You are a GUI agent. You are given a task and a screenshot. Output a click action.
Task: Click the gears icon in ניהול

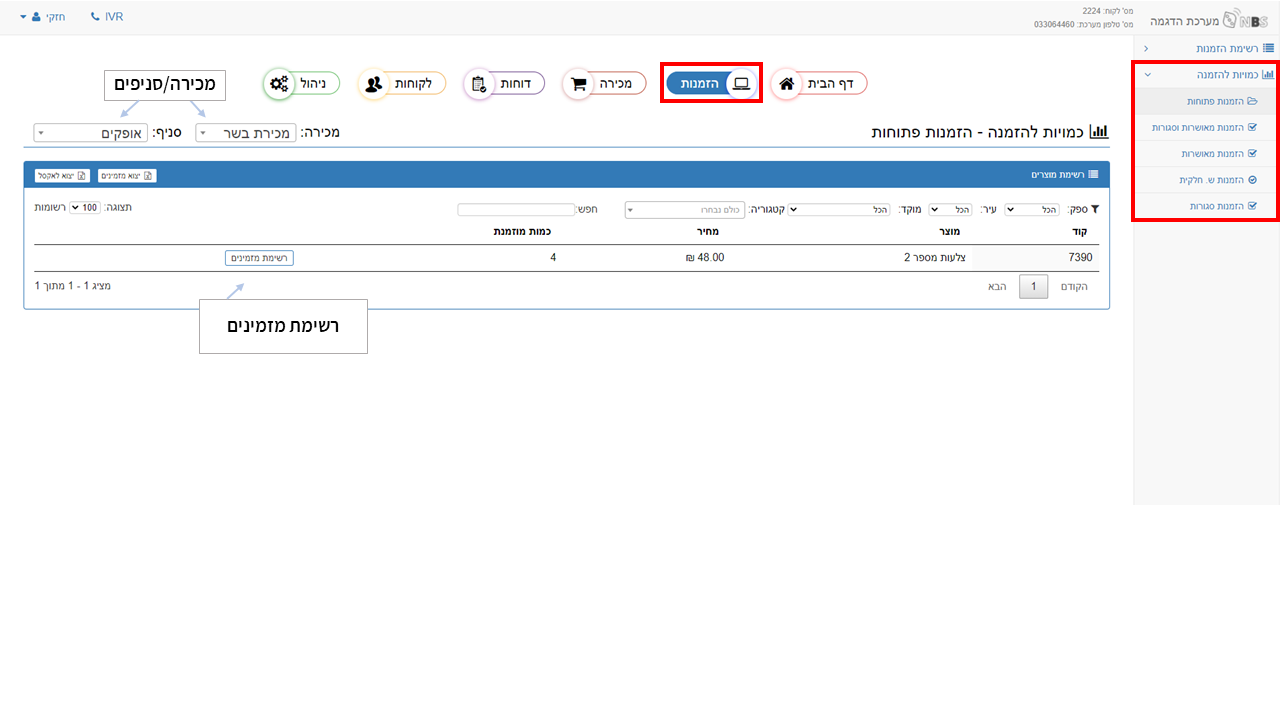pyautogui.click(x=279, y=84)
